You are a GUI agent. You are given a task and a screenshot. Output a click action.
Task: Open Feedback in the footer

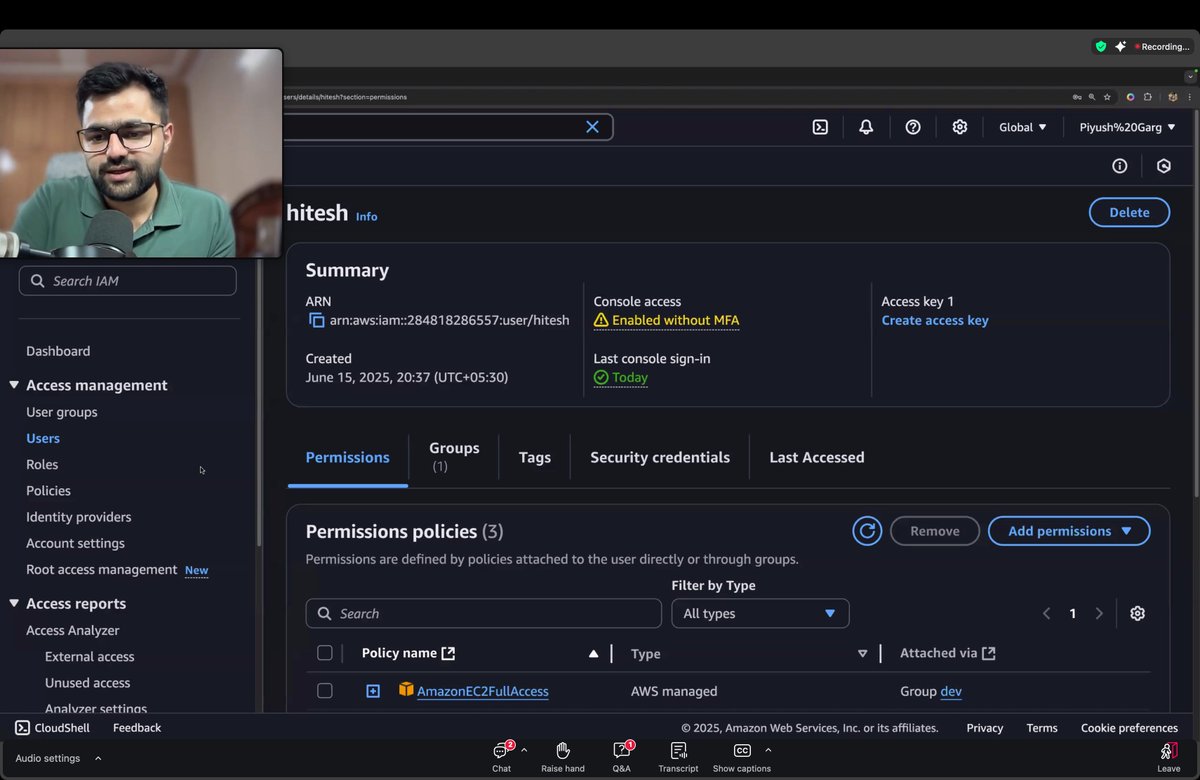coord(137,728)
